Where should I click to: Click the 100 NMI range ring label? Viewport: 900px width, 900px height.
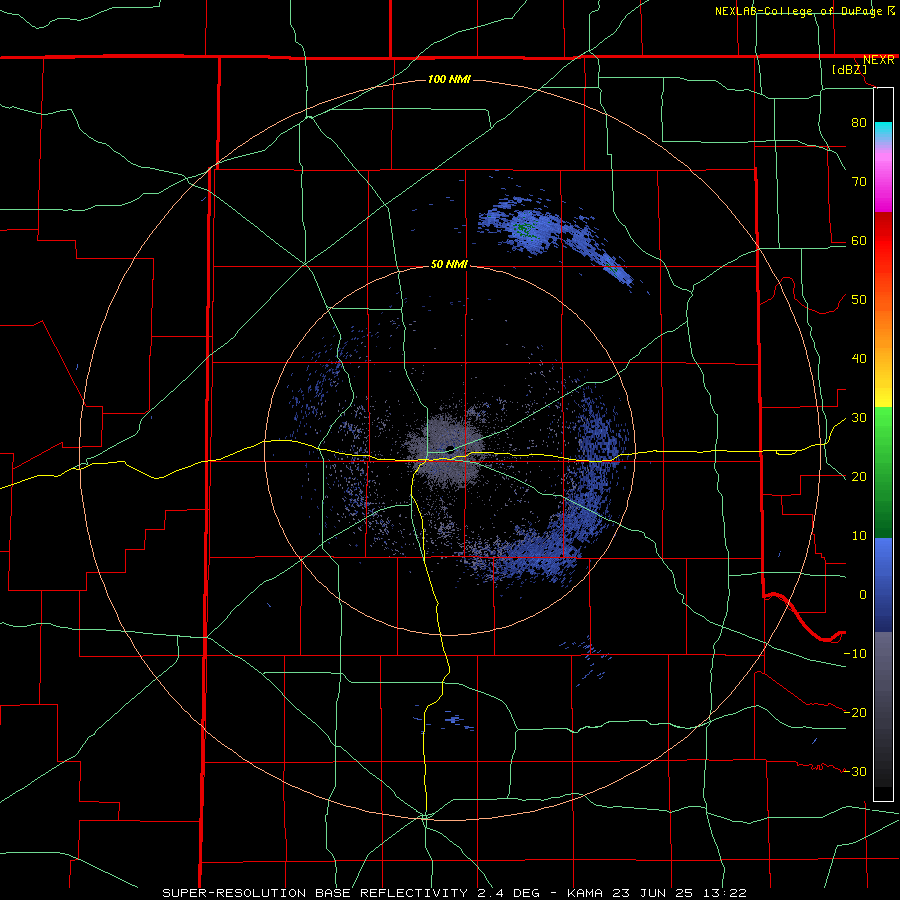click(x=449, y=79)
